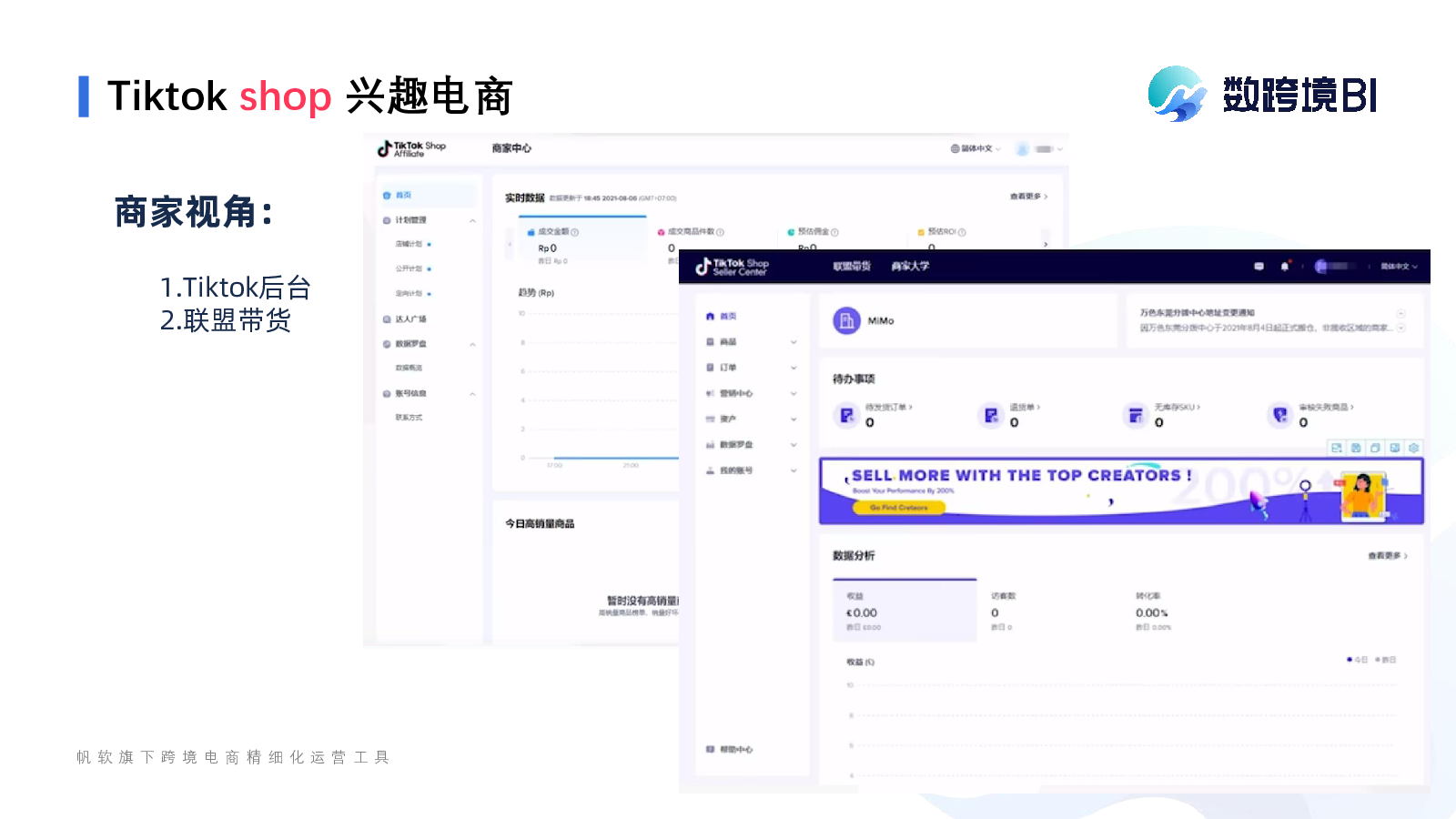Select the 收益 tab in 数据分析
Image resolution: width=1456 pixels, height=819 pixels.
tap(905, 611)
